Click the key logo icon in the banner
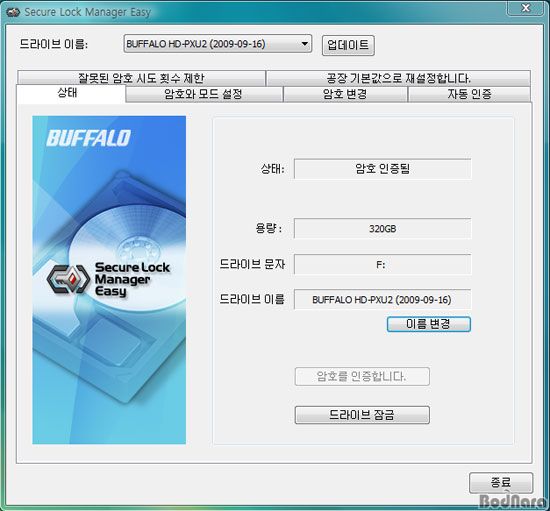 (68, 279)
